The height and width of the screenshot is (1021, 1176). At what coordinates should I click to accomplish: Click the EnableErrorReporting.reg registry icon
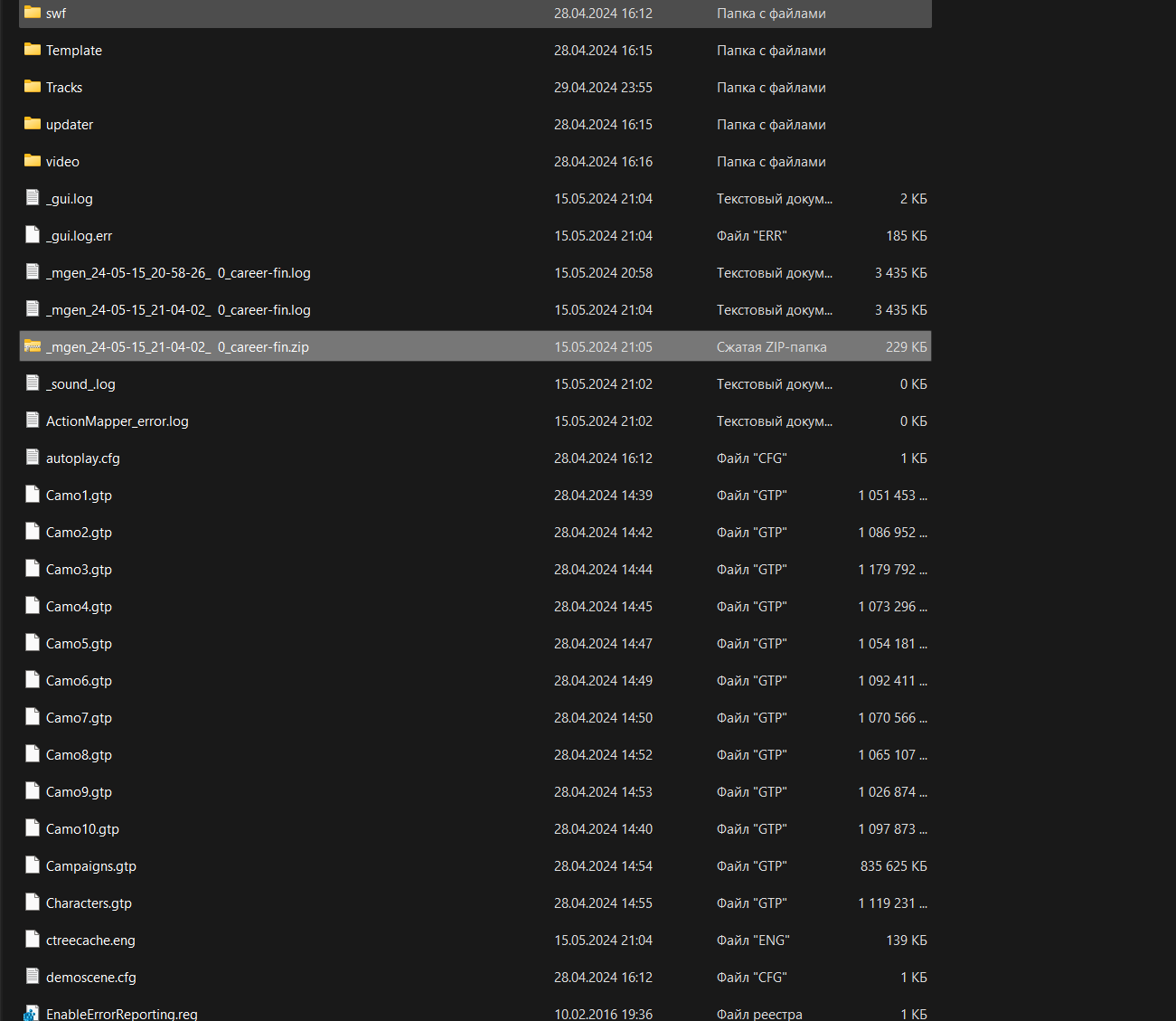tap(33, 1014)
